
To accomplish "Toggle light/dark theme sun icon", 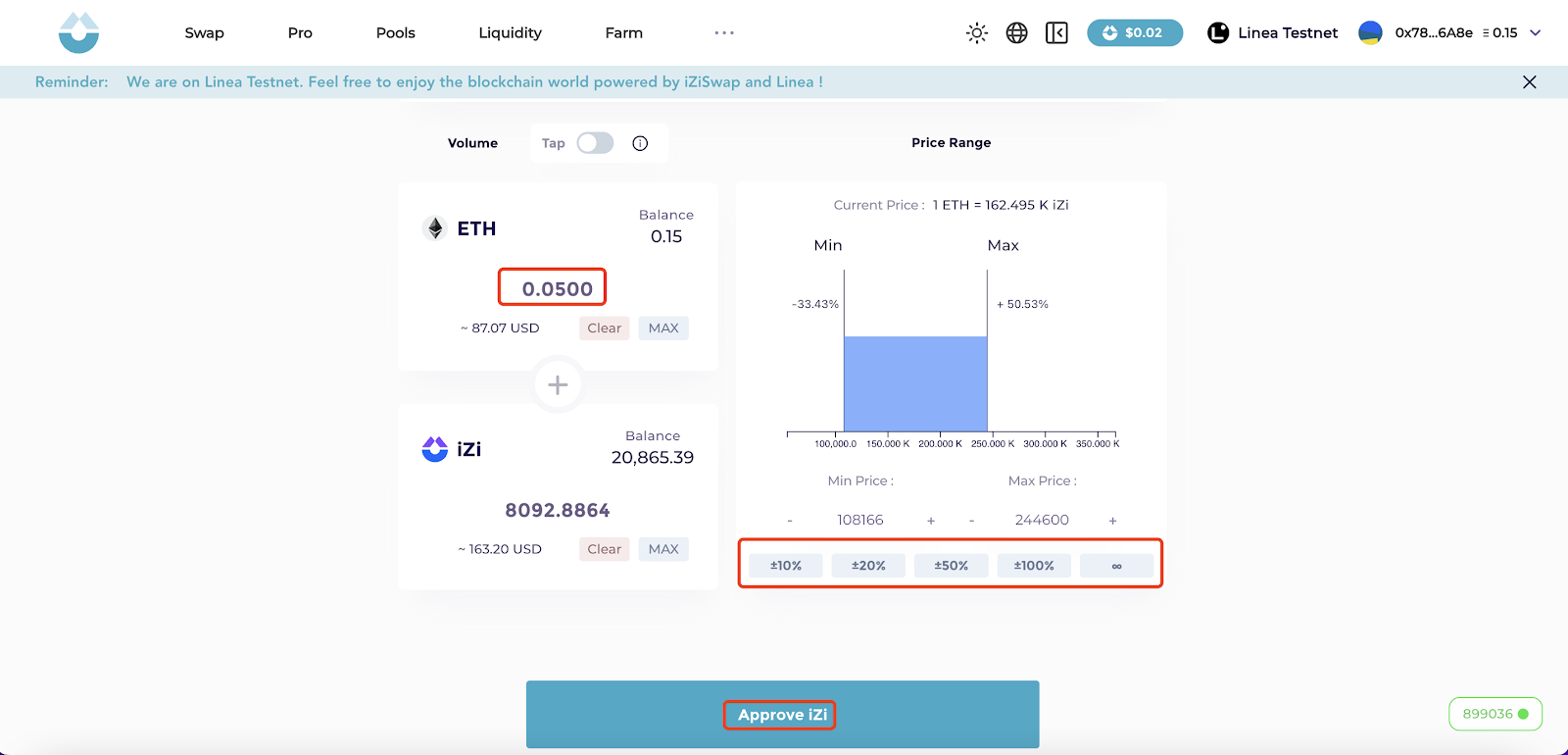I will [977, 33].
